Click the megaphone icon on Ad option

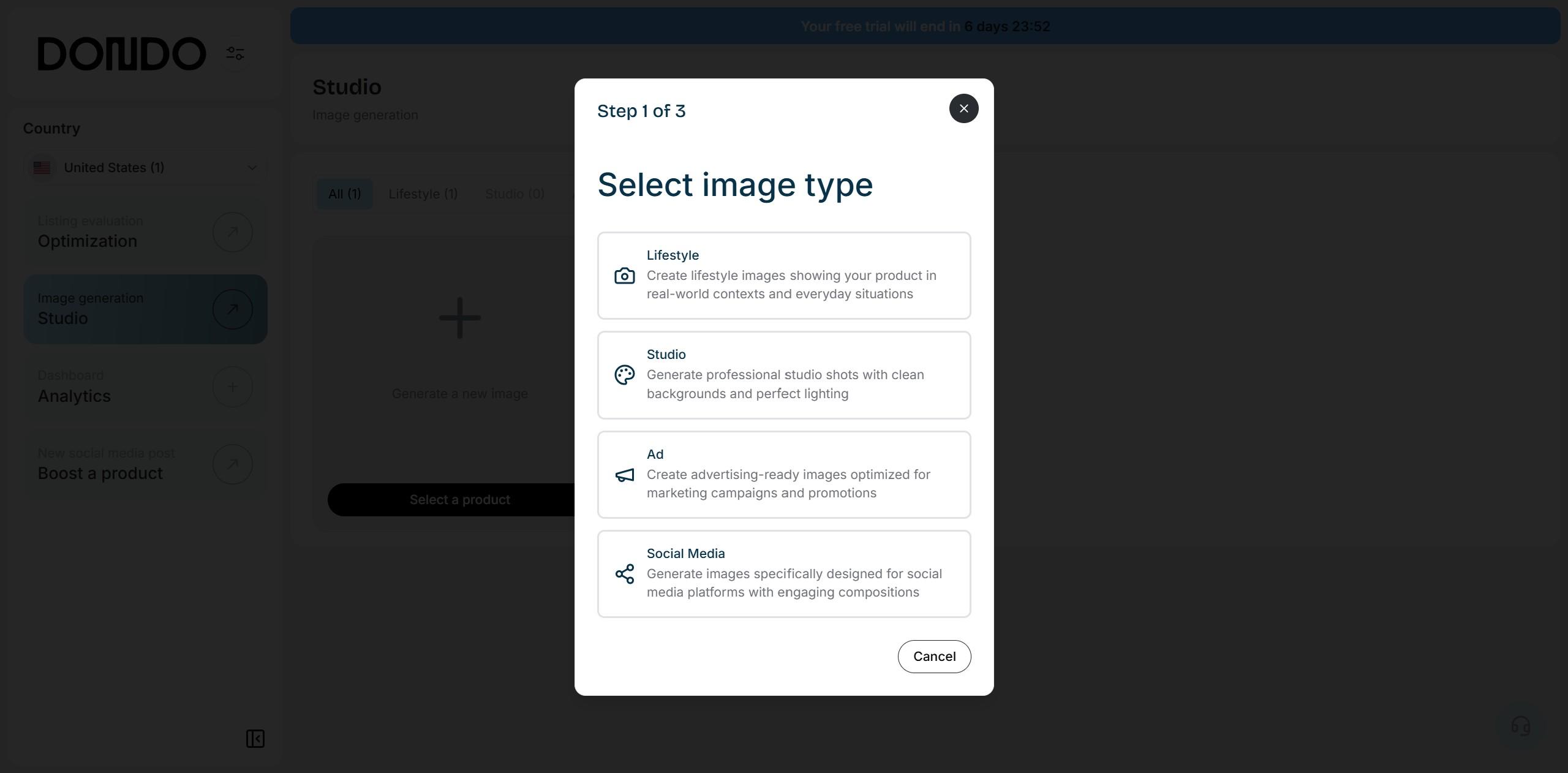(624, 475)
